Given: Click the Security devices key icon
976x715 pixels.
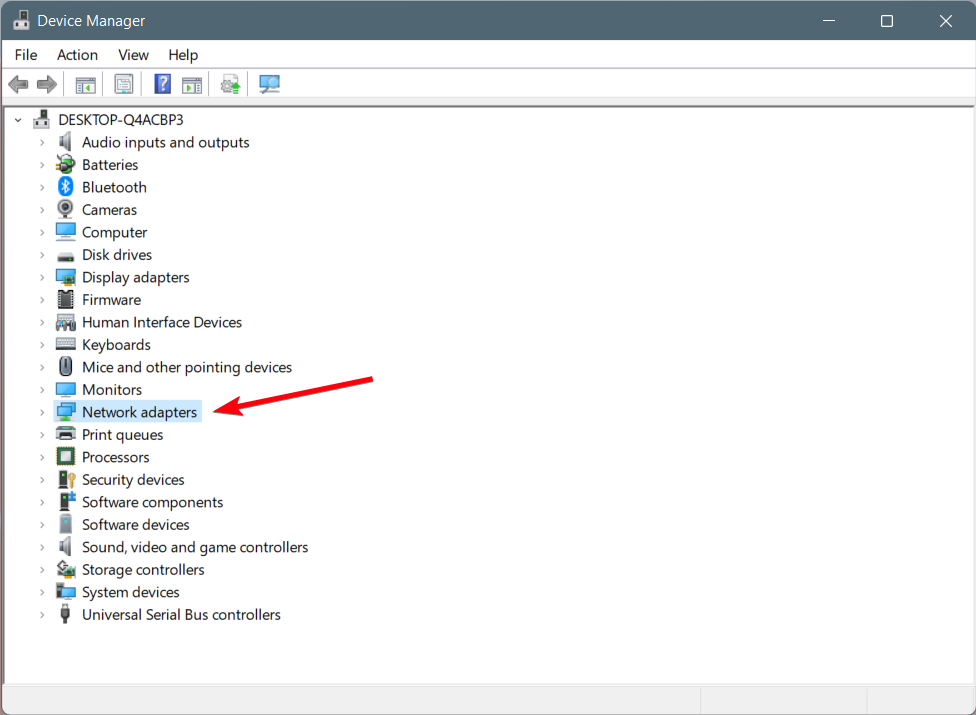Looking at the screenshot, I should pyautogui.click(x=66, y=479).
